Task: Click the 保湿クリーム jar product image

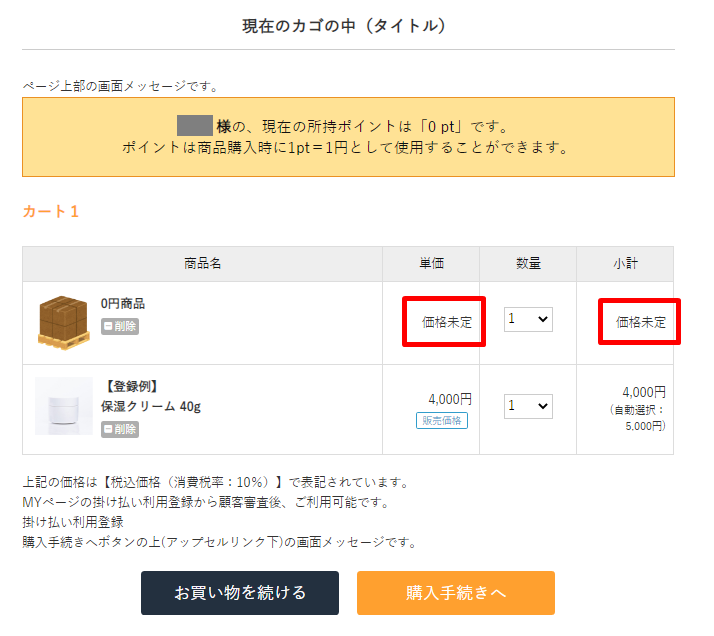Action: (64, 405)
